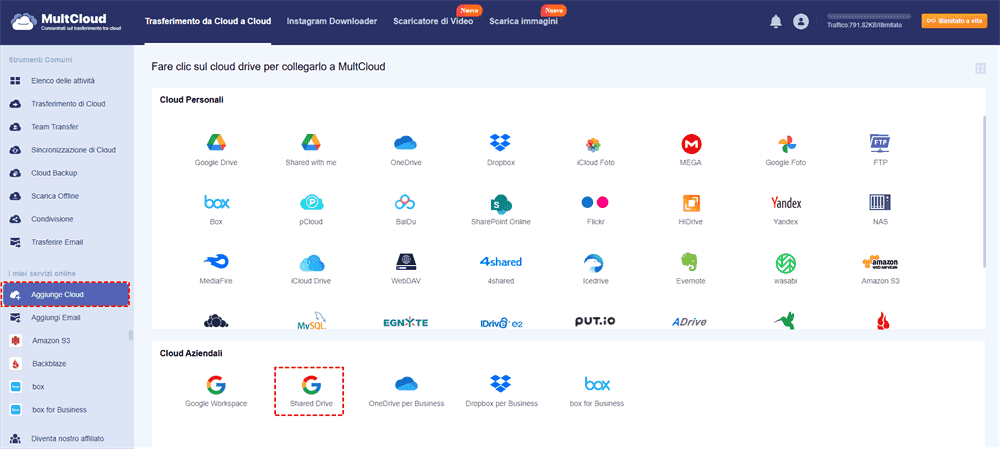Select the Shared with me drive
The width and height of the screenshot is (1000, 449).
(x=311, y=150)
